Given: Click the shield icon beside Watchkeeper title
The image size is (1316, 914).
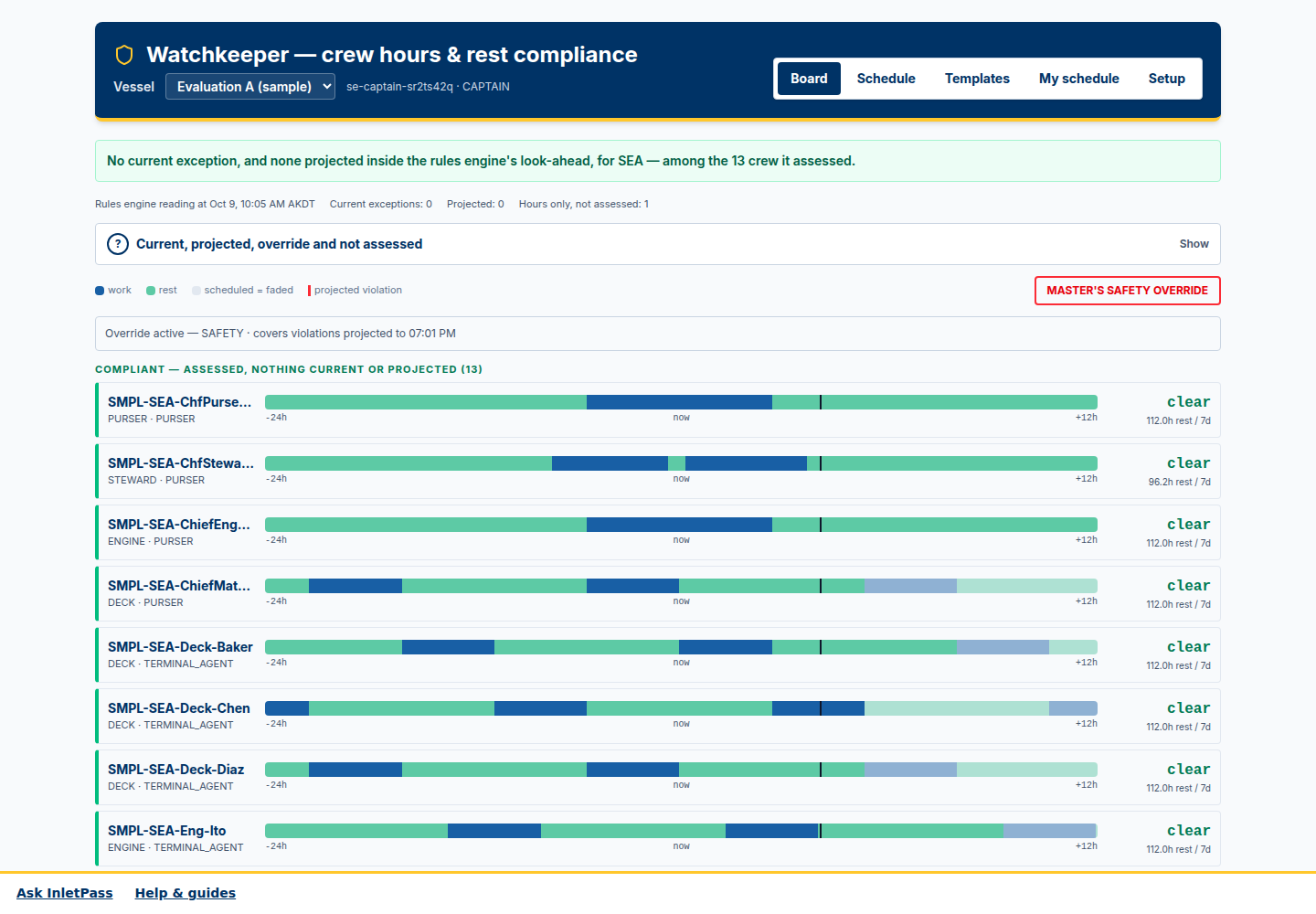Looking at the screenshot, I should tap(124, 55).
